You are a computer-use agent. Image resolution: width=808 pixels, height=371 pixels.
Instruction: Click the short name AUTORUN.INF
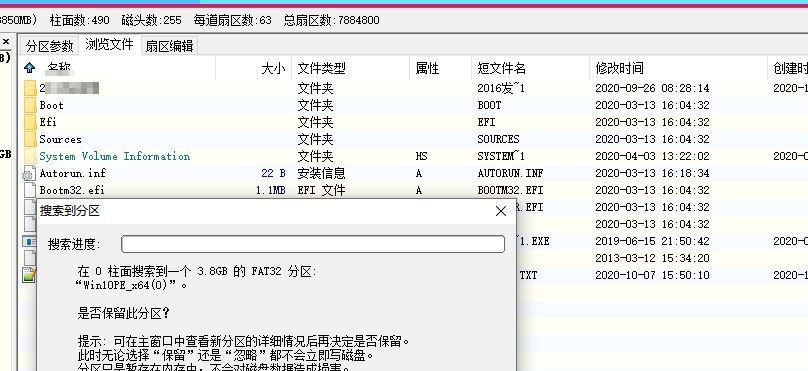pos(510,173)
